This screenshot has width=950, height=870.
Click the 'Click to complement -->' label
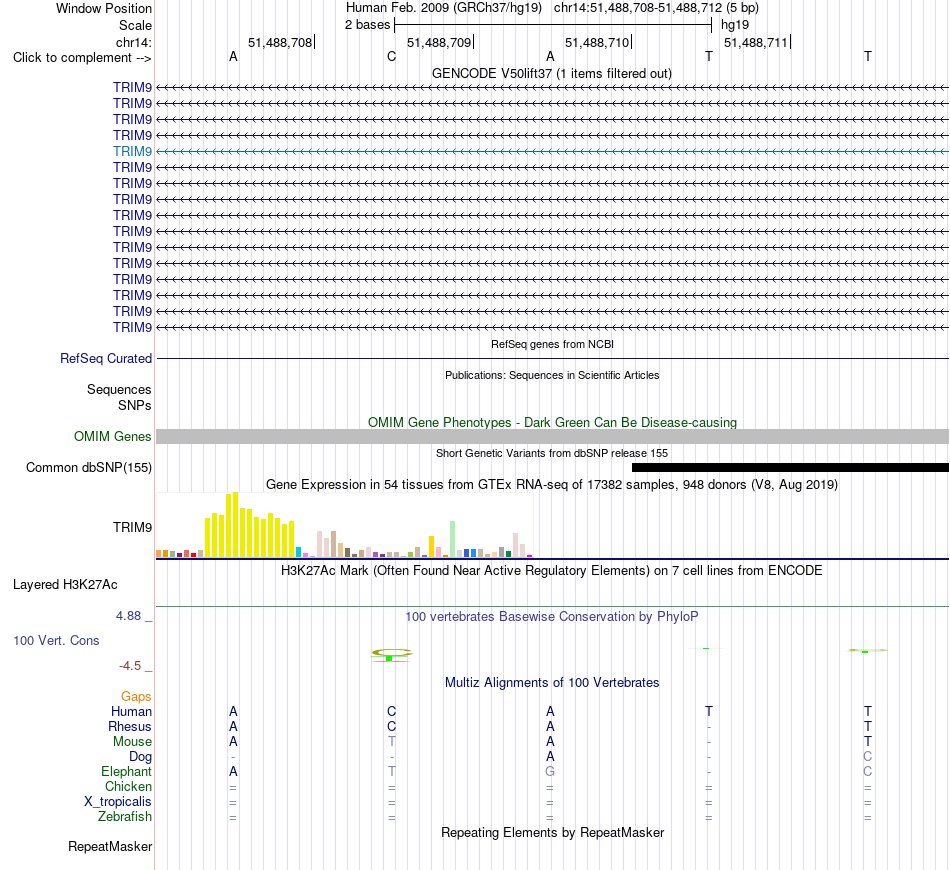[82, 58]
